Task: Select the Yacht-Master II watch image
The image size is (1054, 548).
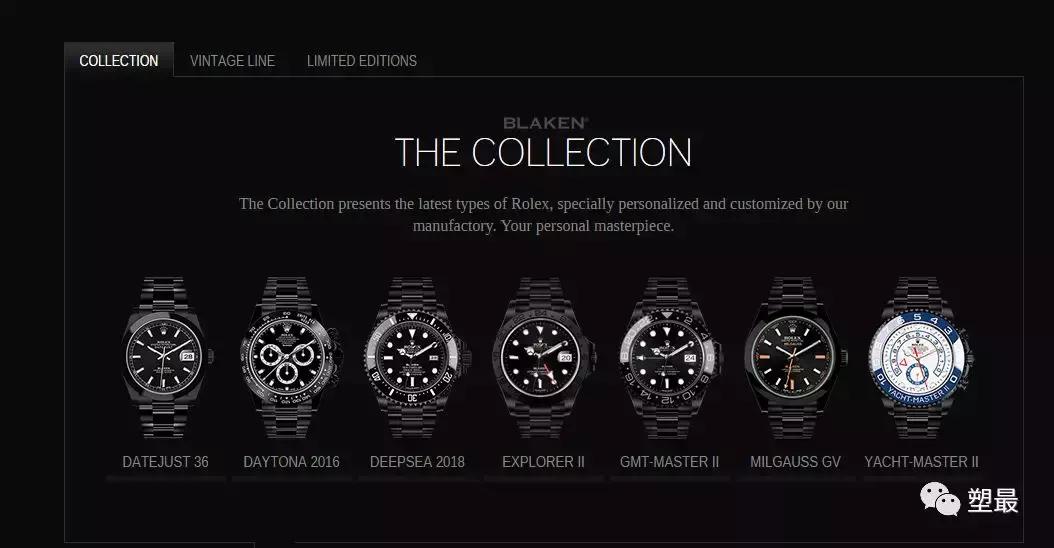Action: tap(922, 358)
